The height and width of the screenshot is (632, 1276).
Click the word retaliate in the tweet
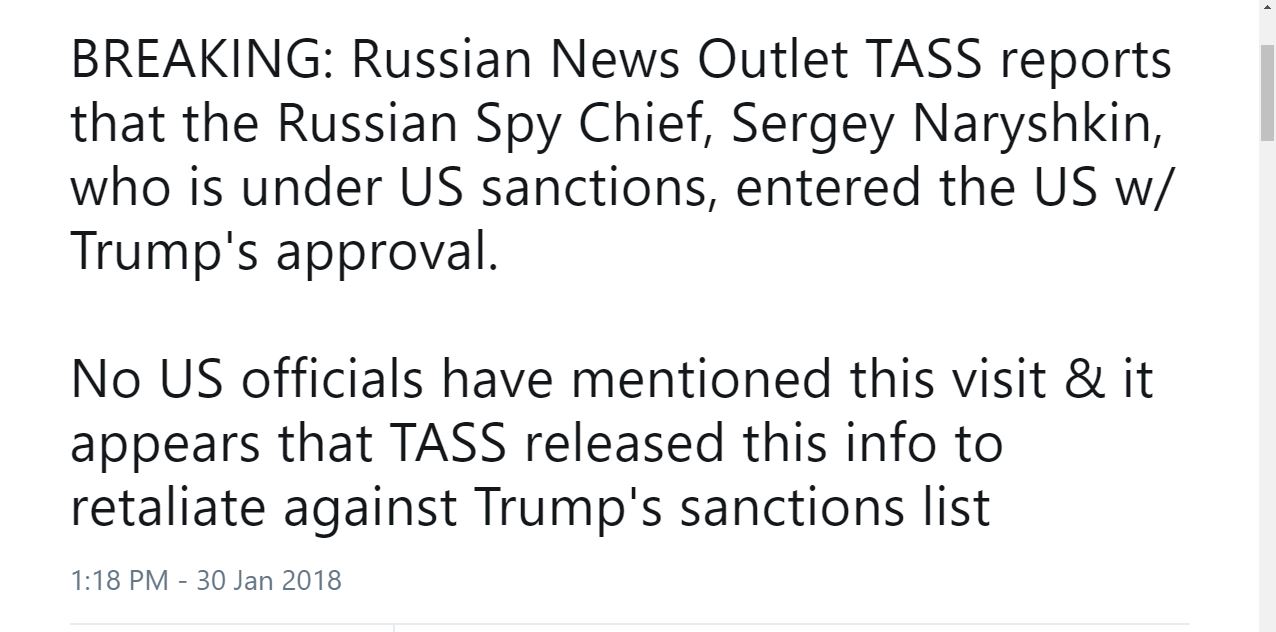pos(168,505)
